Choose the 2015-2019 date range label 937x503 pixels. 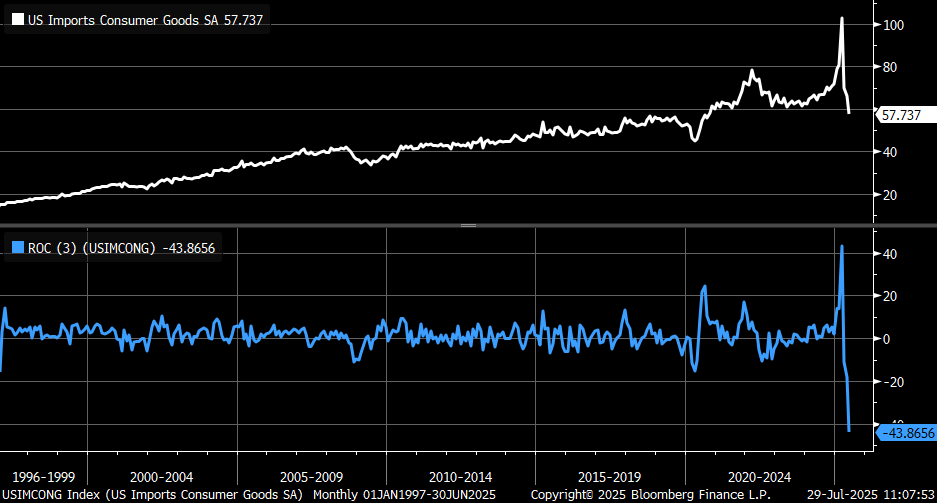point(609,477)
